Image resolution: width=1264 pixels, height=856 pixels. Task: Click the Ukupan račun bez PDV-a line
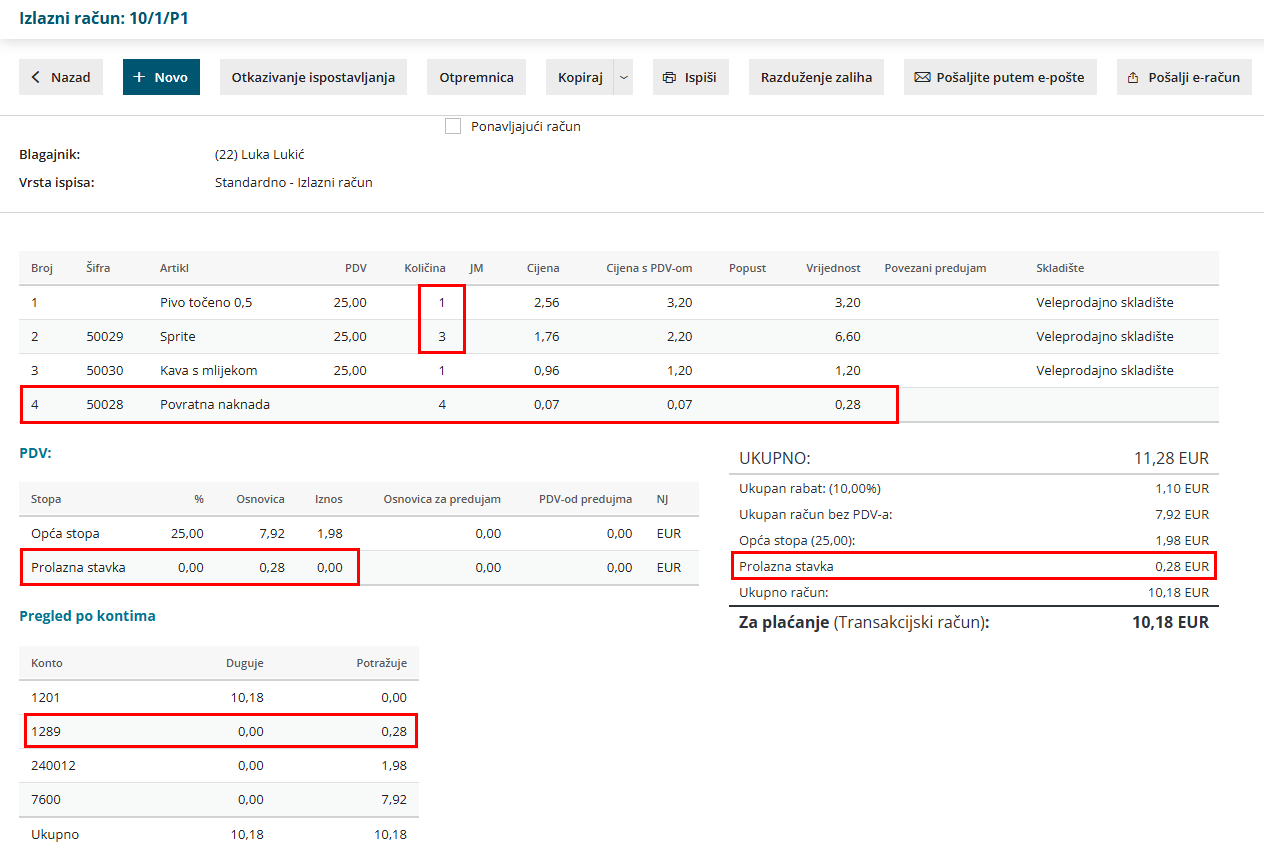(974, 514)
